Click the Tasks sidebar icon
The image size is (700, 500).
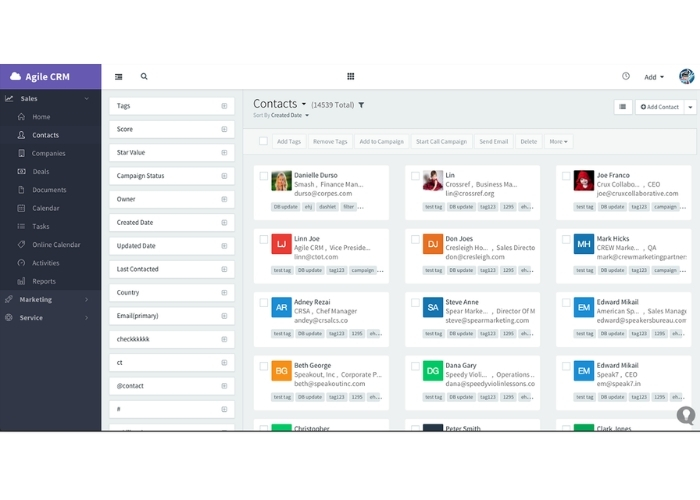pos(21,226)
